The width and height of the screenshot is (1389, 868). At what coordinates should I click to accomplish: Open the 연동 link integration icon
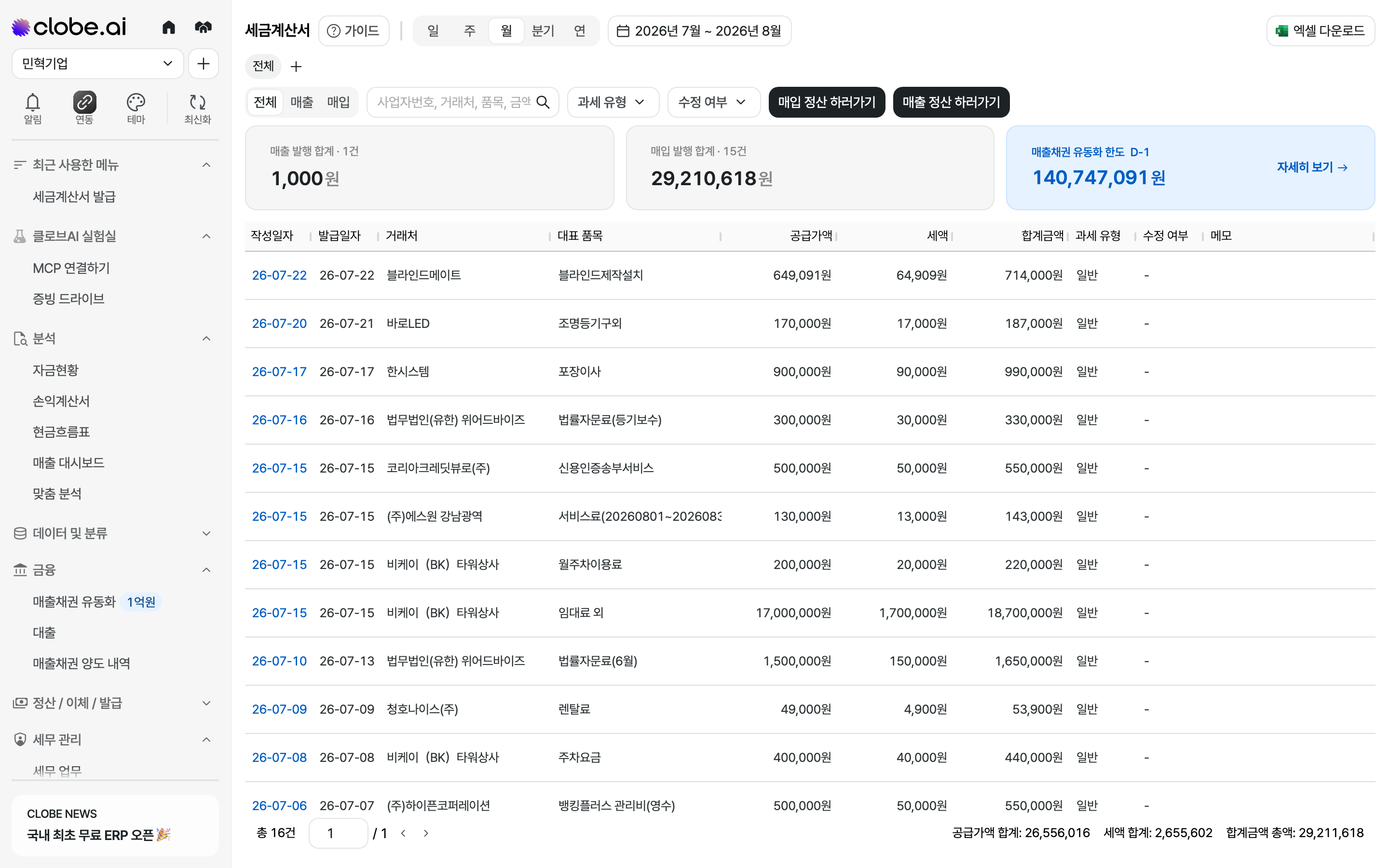pyautogui.click(x=84, y=108)
